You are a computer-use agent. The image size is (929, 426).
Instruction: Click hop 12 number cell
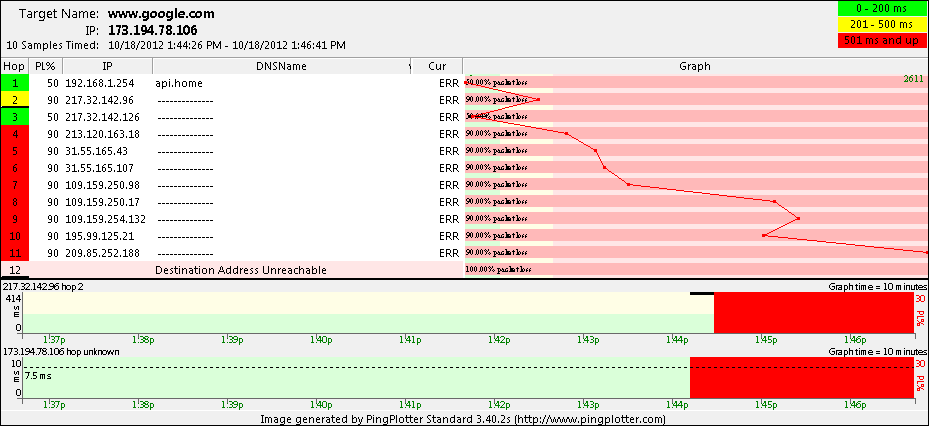click(x=14, y=270)
